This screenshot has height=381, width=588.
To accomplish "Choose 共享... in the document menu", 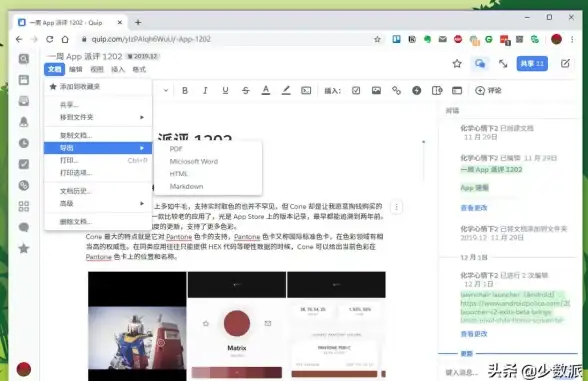I will 98,105.
